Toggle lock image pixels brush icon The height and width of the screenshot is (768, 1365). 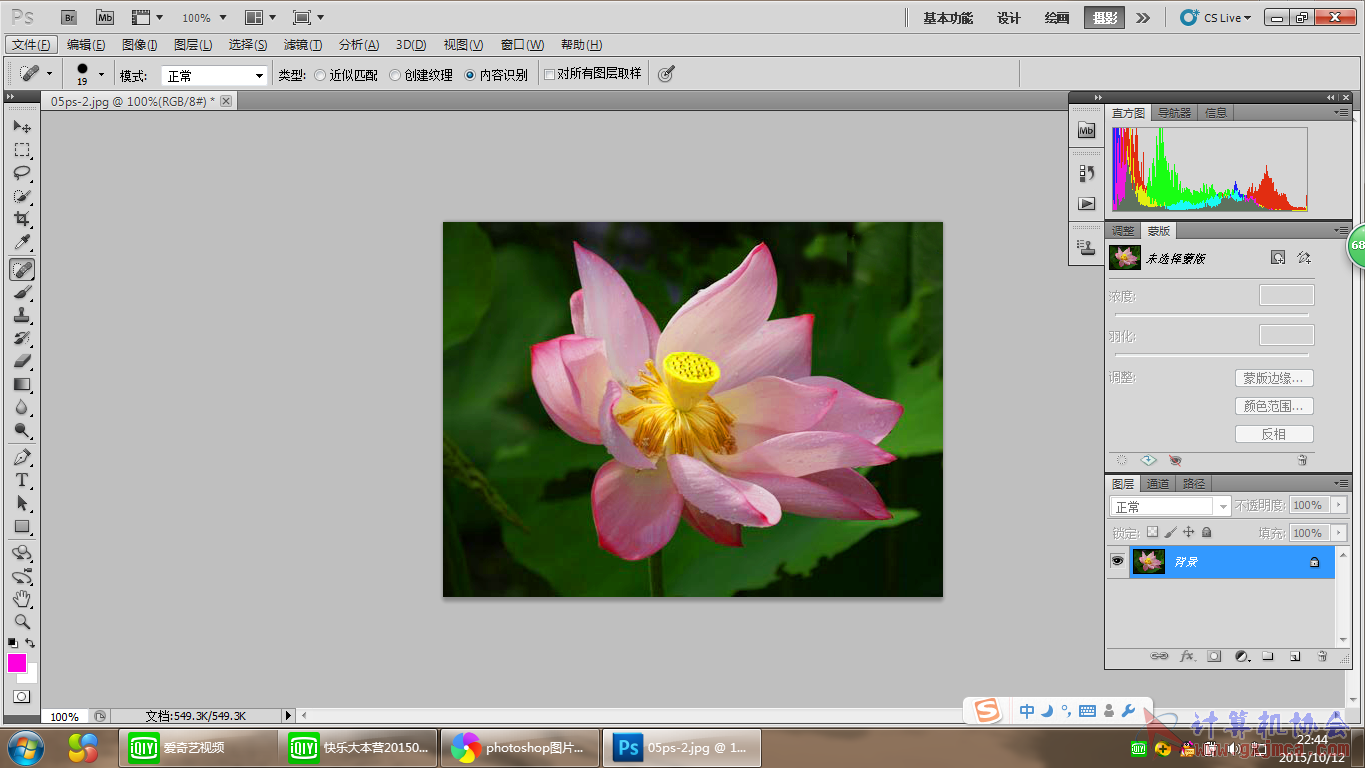[1170, 533]
